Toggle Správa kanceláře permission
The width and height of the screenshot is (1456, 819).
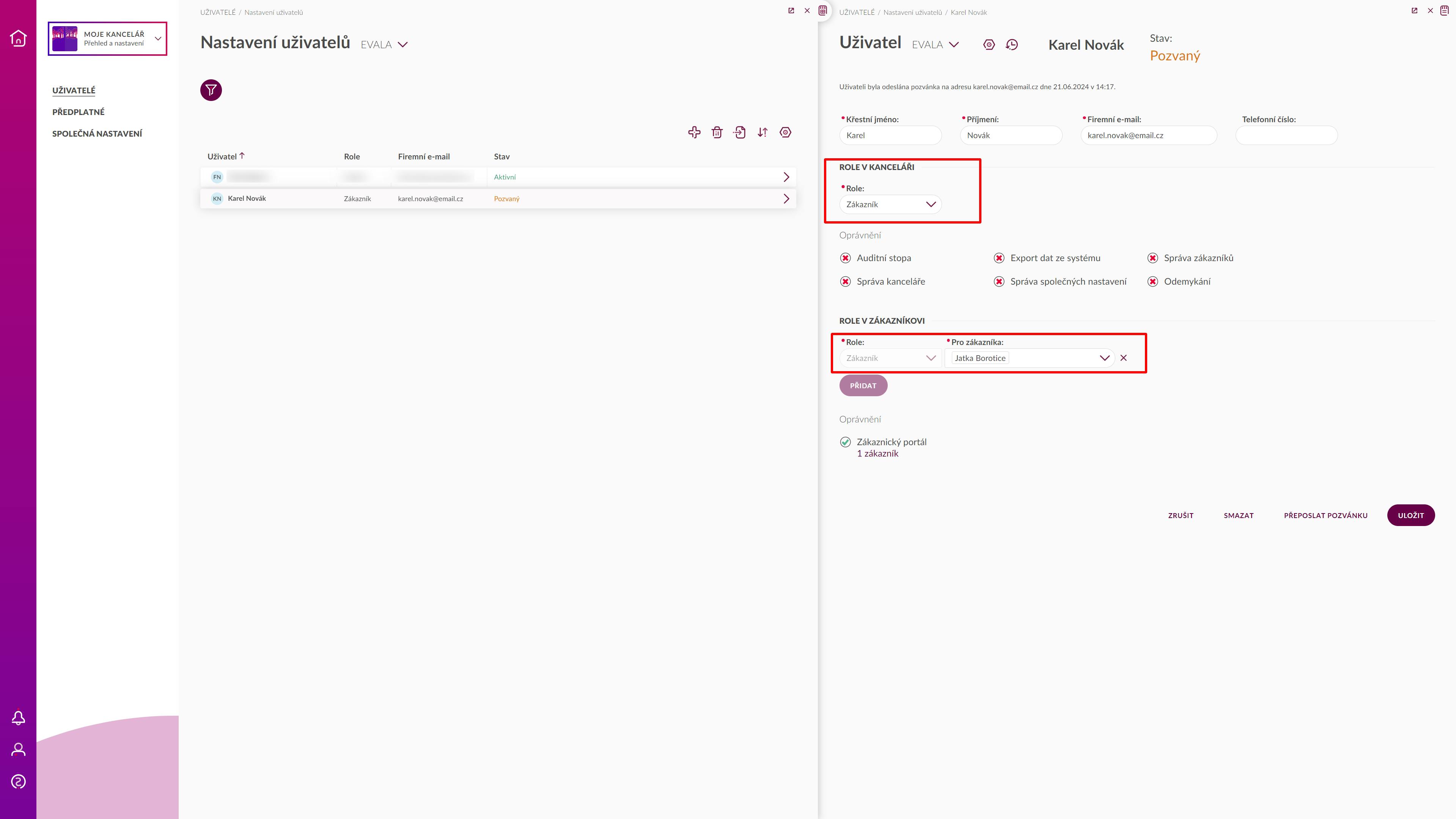point(846,282)
